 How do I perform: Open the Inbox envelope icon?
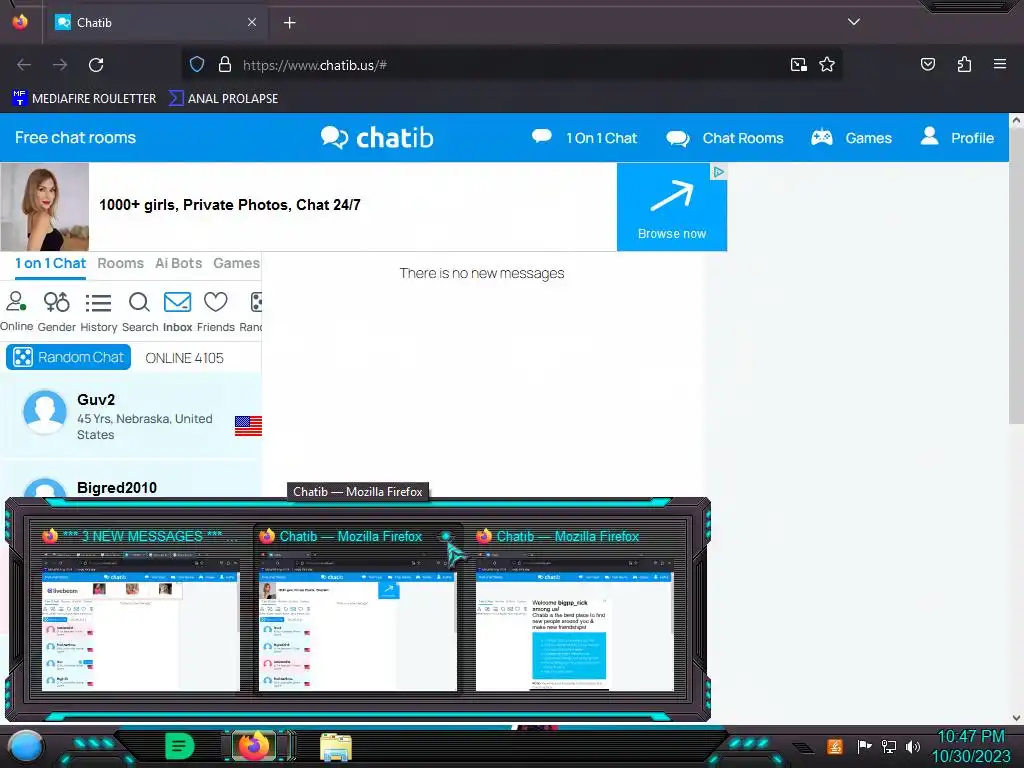(x=177, y=312)
